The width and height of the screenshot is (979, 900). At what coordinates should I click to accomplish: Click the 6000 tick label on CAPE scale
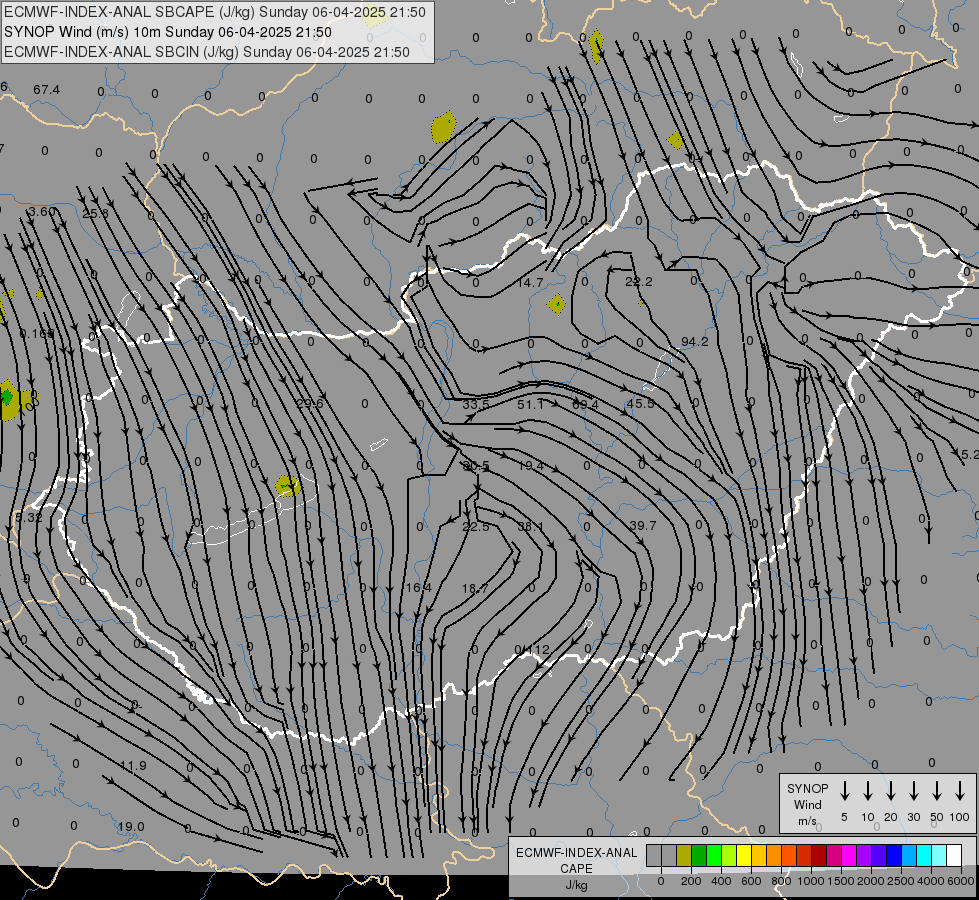click(x=960, y=881)
